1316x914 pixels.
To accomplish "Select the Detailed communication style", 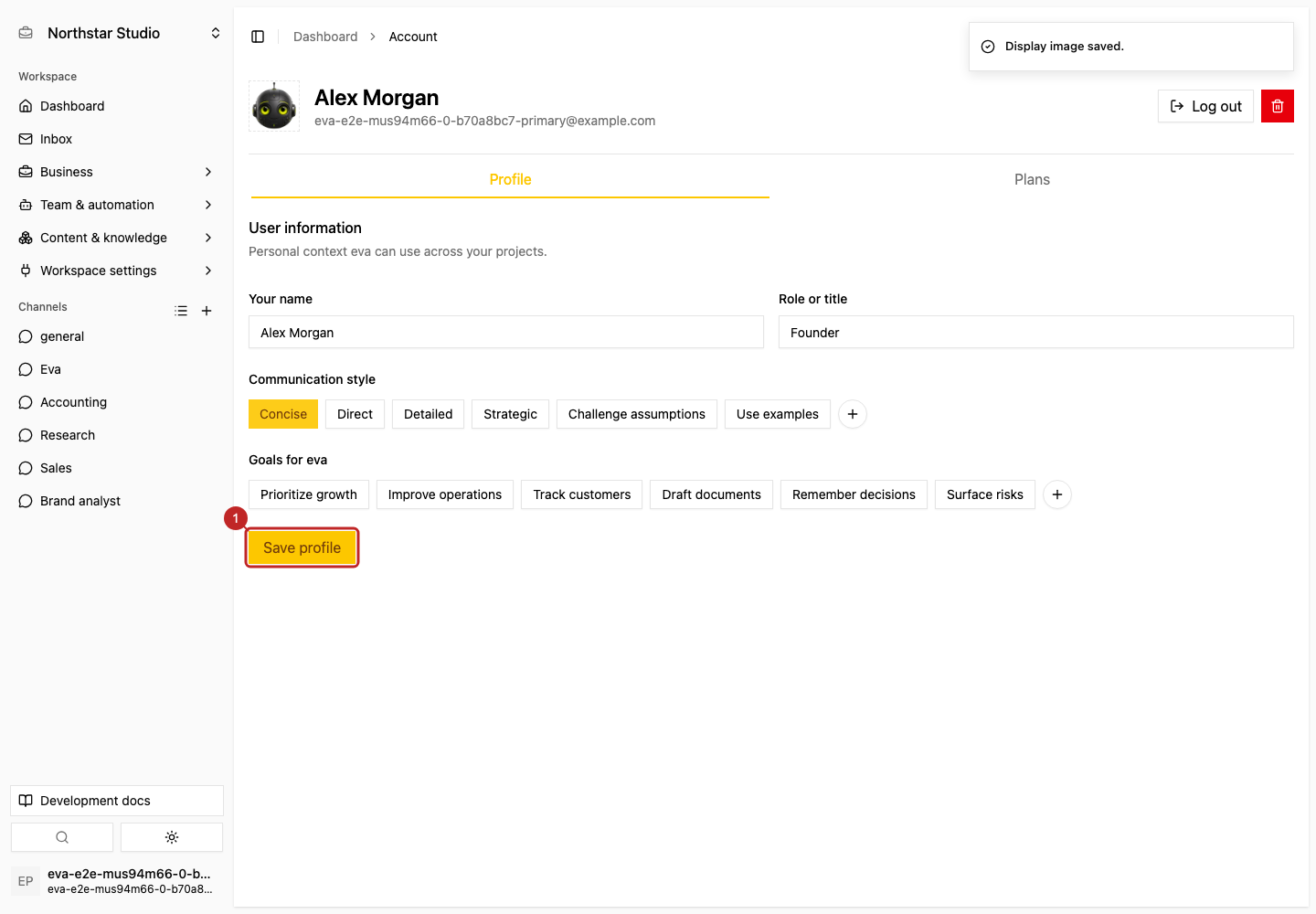I will click(429, 414).
